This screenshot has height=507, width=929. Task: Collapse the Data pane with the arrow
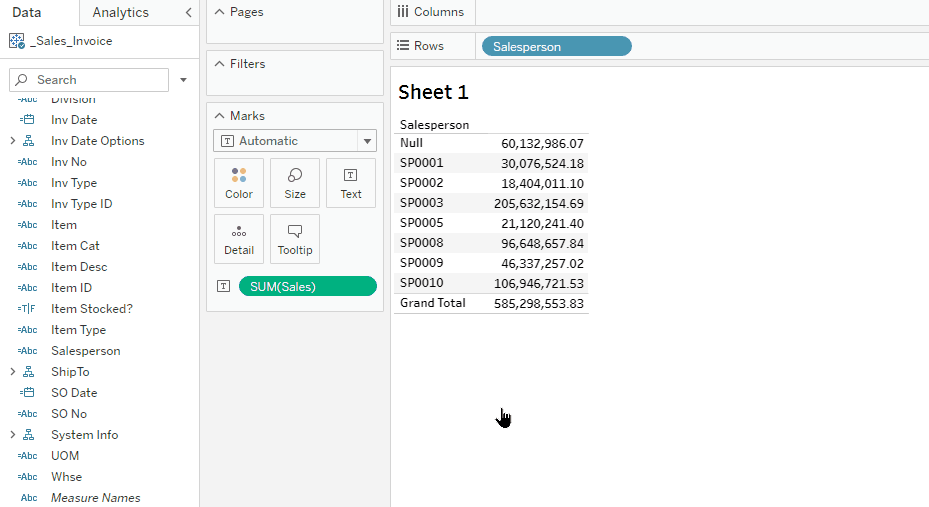pyautogui.click(x=188, y=13)
